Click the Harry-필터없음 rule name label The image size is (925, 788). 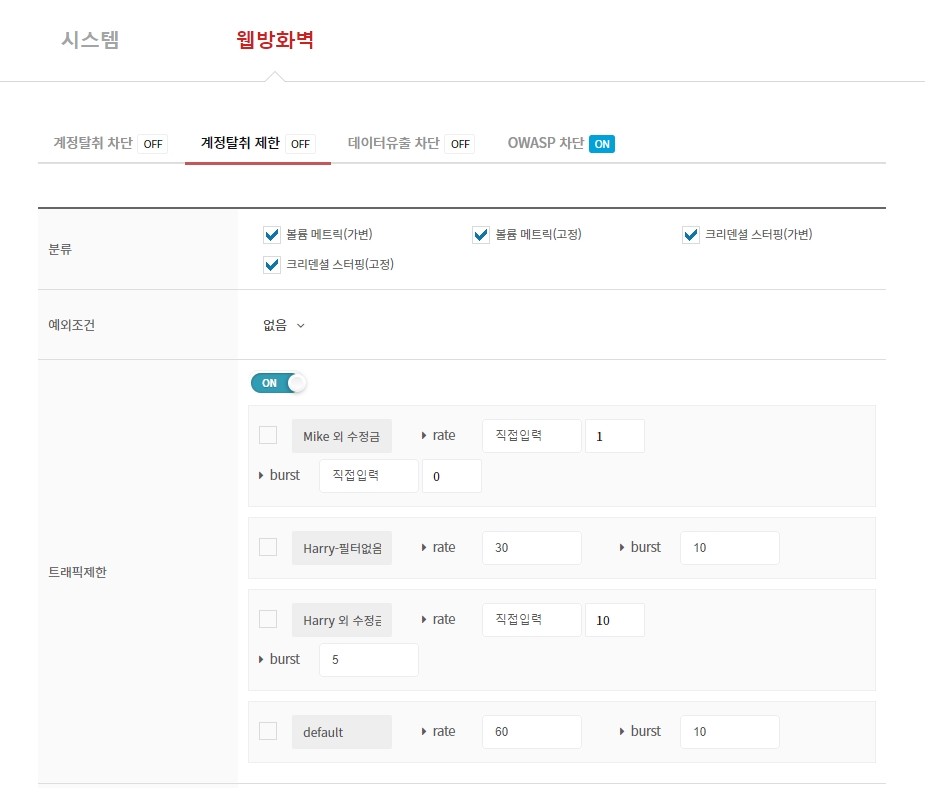click(x=342, y=548)
